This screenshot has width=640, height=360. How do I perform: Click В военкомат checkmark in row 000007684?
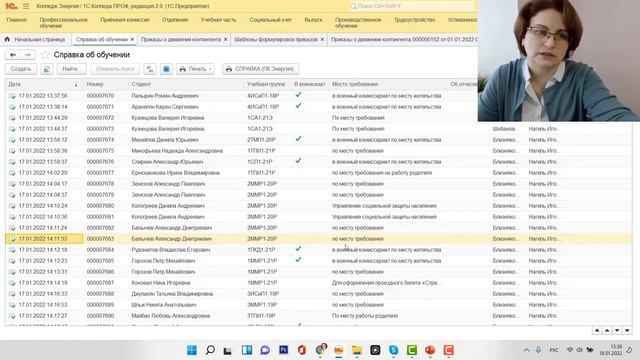click(x=298, y=249)
